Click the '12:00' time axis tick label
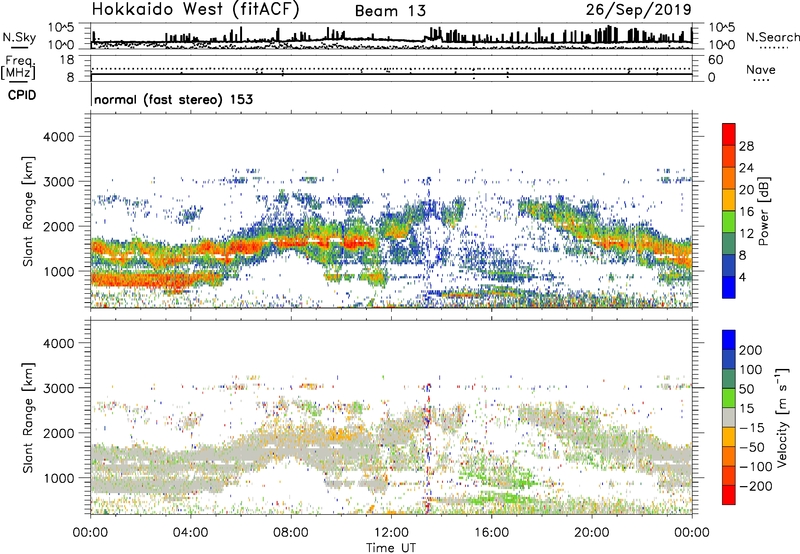This screenshot has height=554, width=800. (391, 533)
